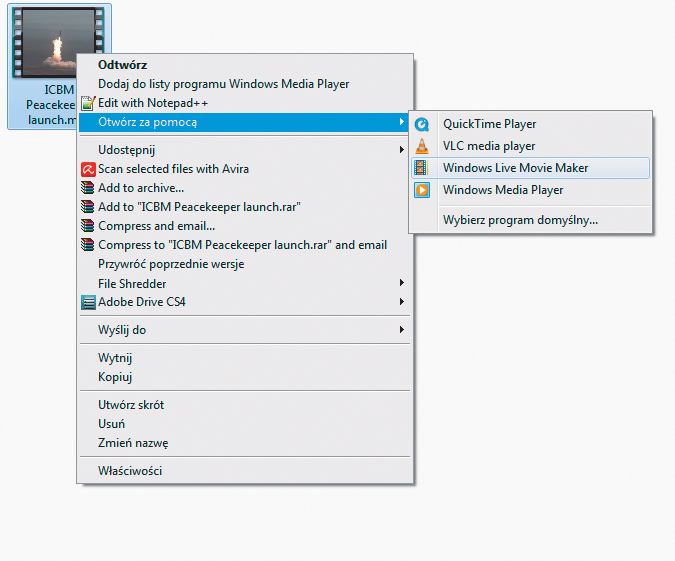This screenshot has width=675, height=561.
Task: Click the VLC media player cone icon
Action: coord(423,146)
